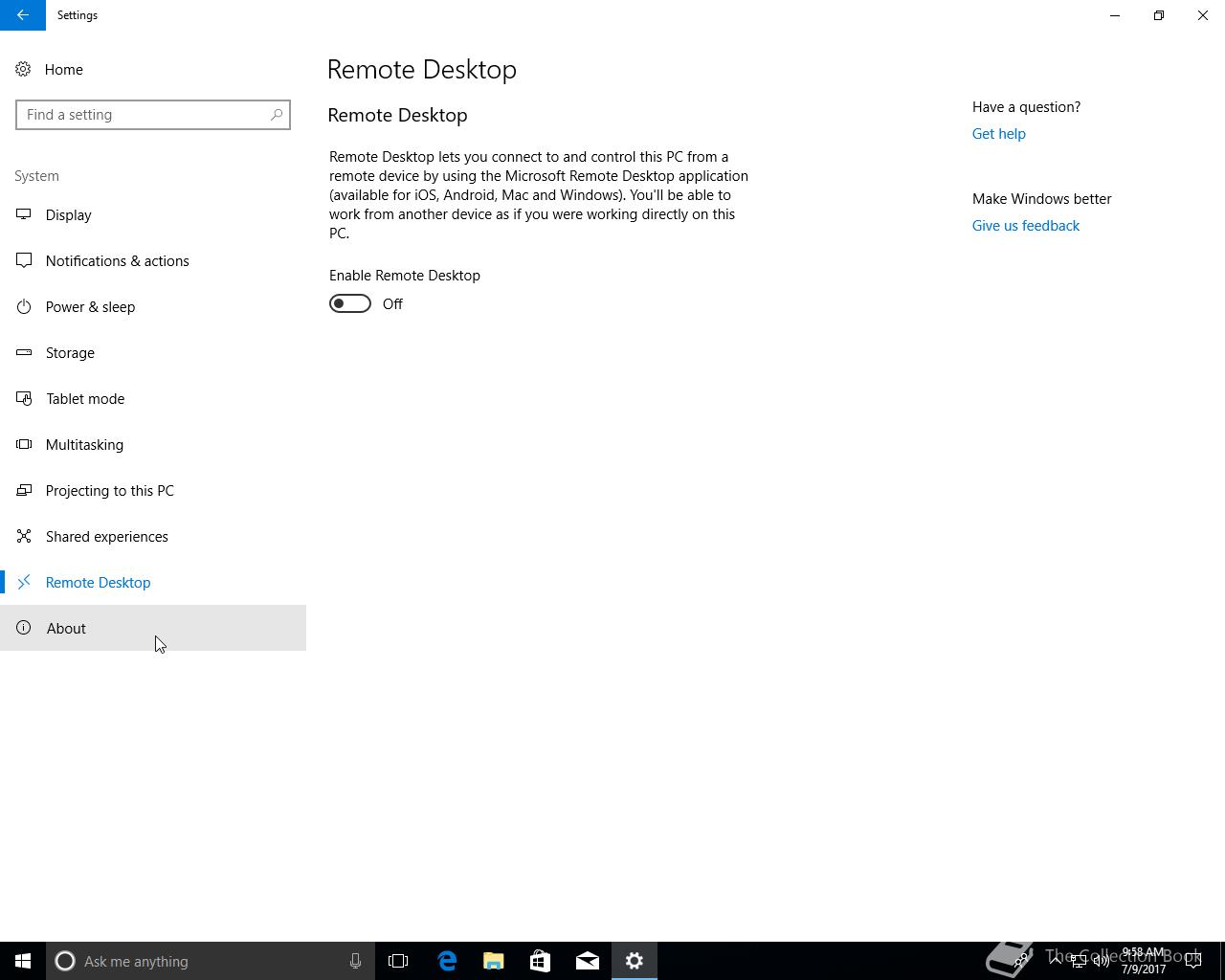Screen dimensions: 1225x980
Task: Click the Projecting to this PC icon
Action: [24, 490]
